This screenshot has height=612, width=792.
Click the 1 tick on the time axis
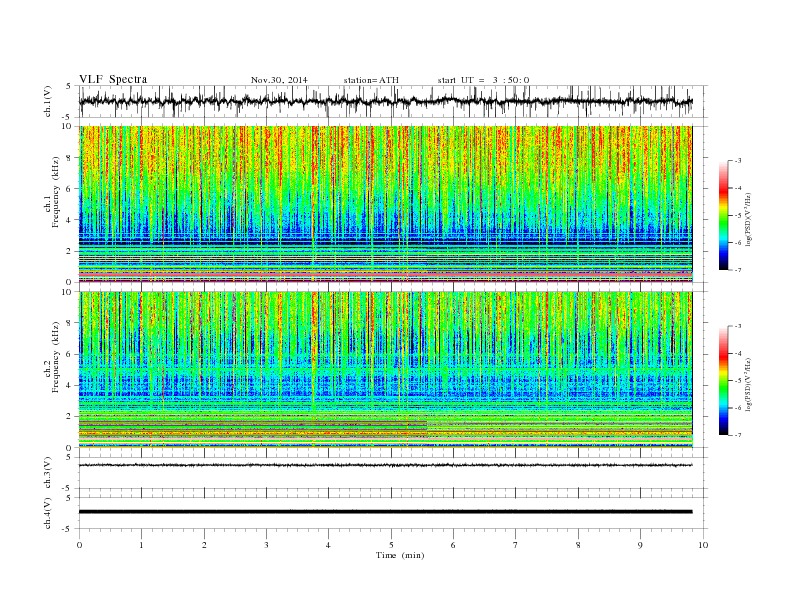pyautogui.click(x=141, y=545)
